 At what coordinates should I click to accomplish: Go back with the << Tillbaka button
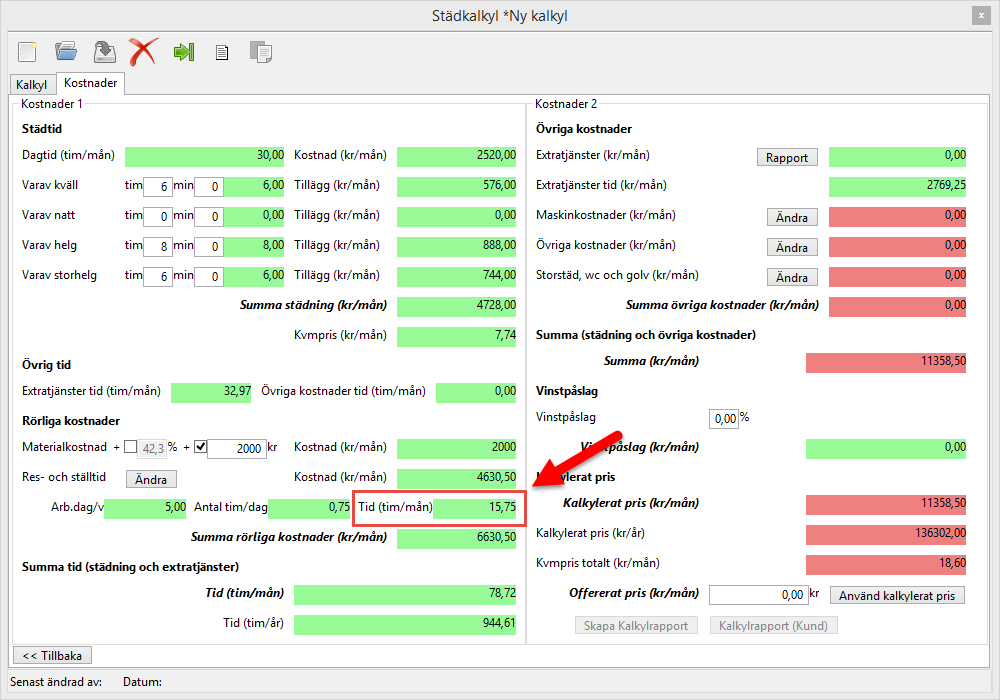click(x=52, y=655)
